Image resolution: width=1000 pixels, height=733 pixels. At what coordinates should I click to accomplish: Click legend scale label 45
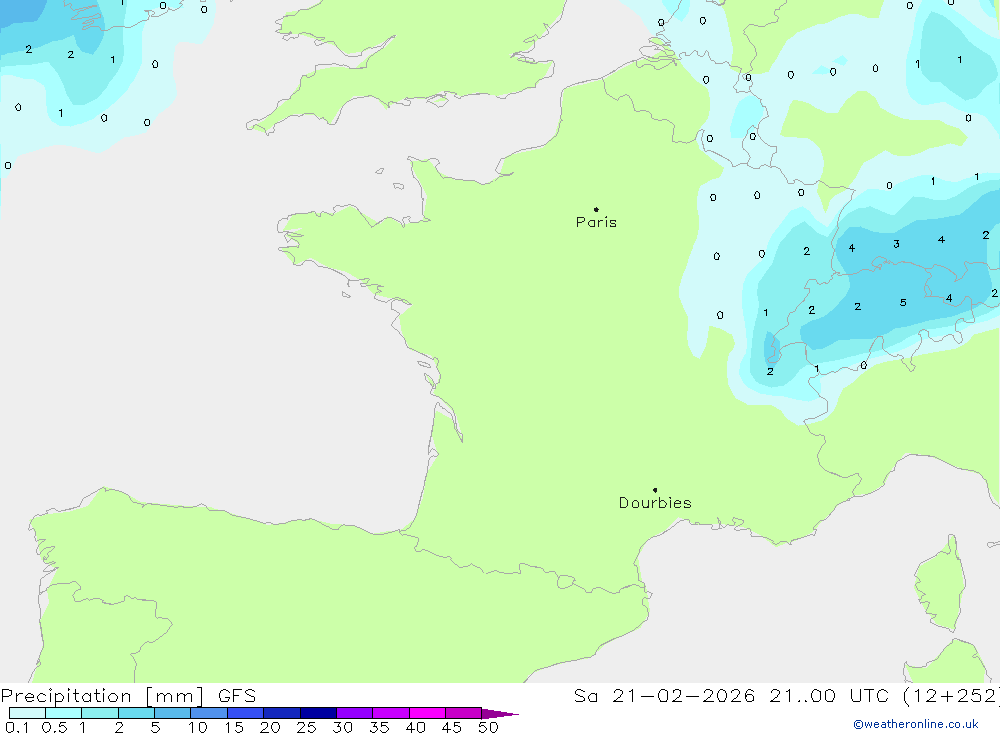(x=452, y=727)
